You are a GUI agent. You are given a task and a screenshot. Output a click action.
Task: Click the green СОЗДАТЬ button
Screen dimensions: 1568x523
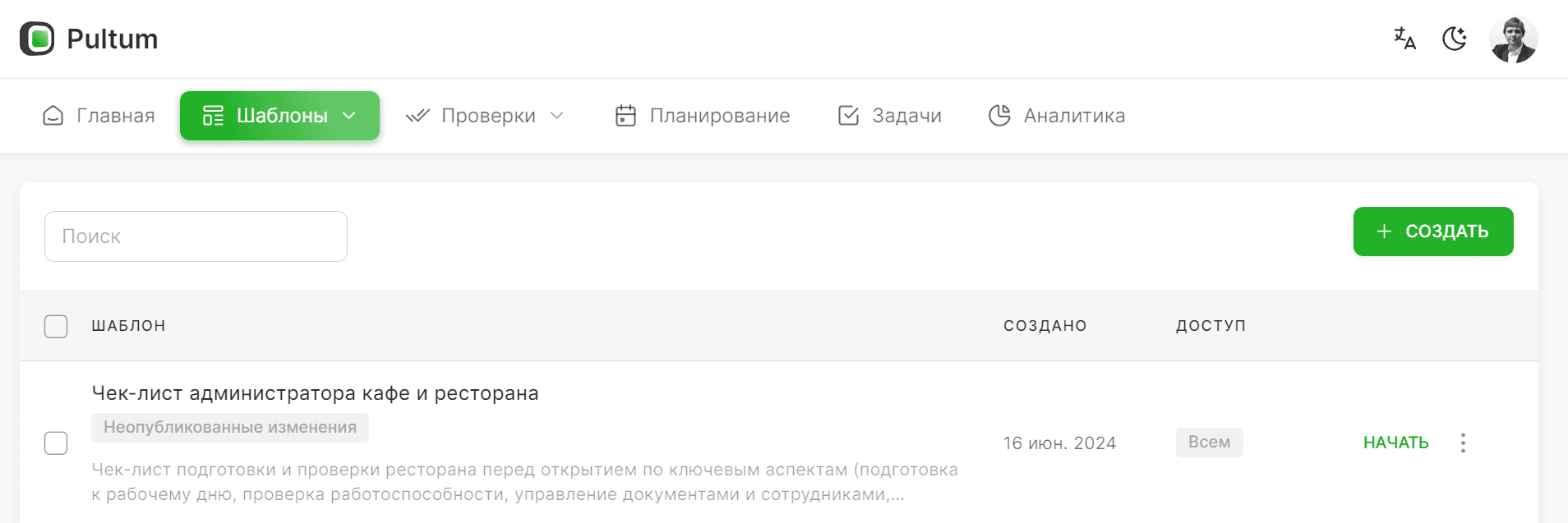[1433, 232]
